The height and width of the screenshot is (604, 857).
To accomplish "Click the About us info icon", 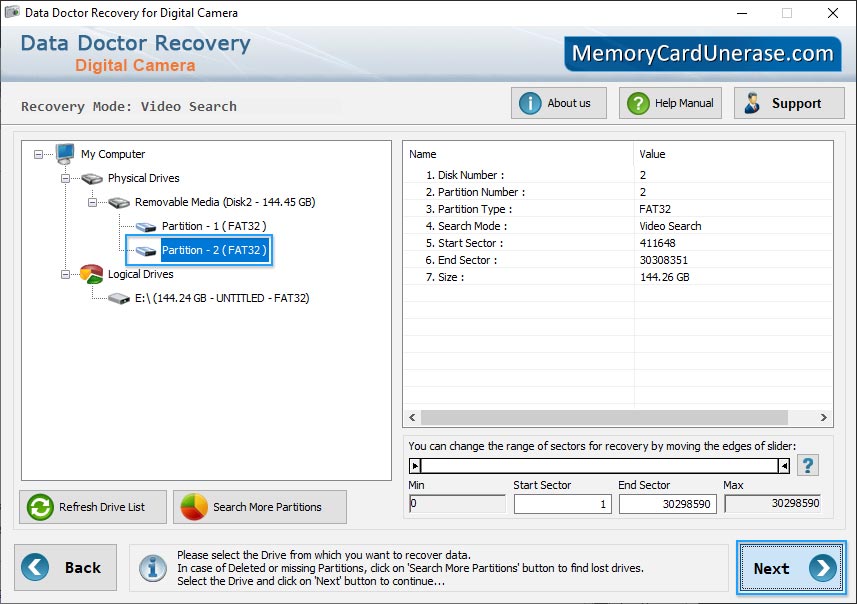I will coord(530,103).
